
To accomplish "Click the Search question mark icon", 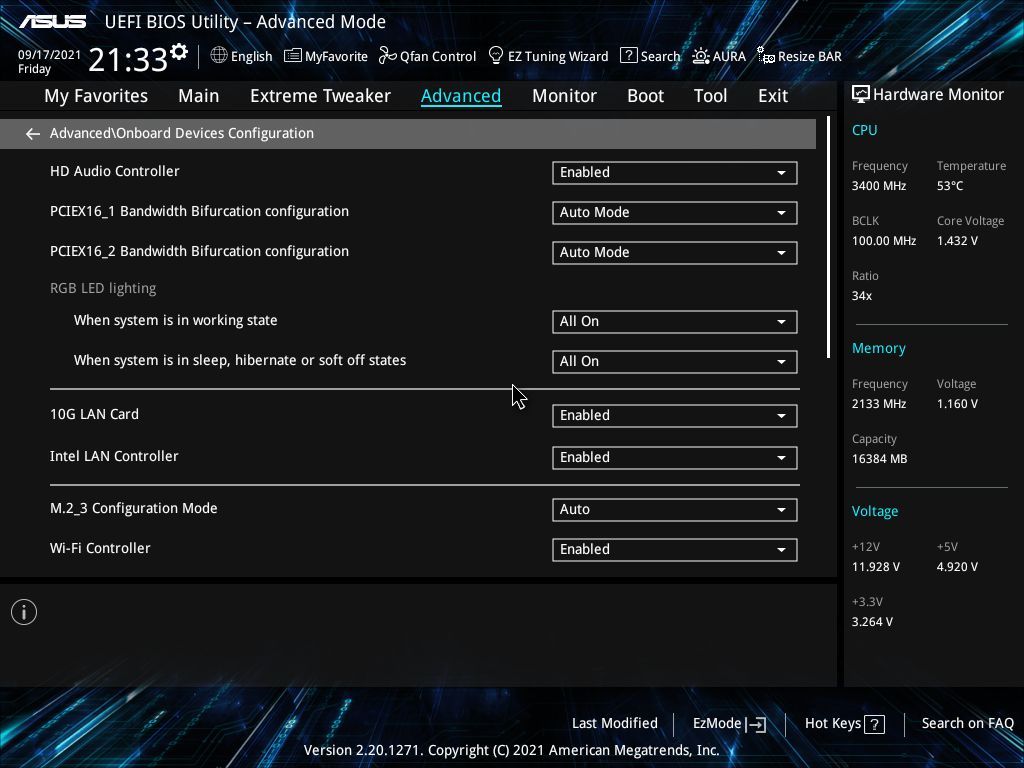I will 628,56.
